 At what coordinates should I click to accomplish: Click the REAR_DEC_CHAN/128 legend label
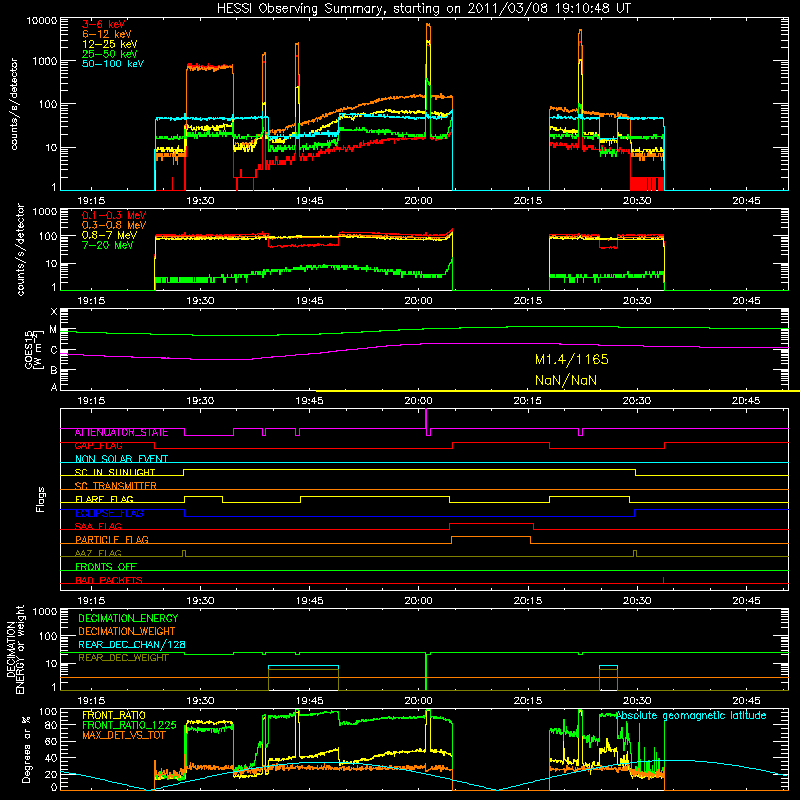coord(132,644)
